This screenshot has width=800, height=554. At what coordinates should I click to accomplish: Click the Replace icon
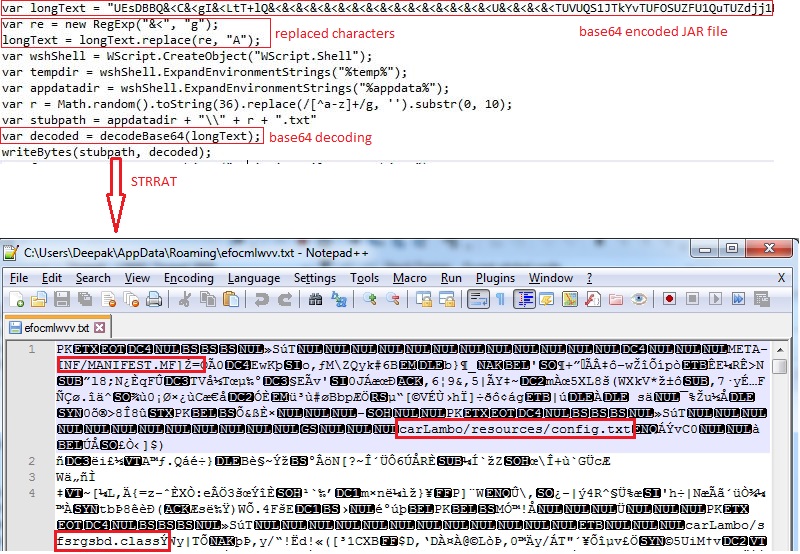[x=339, y=299]
